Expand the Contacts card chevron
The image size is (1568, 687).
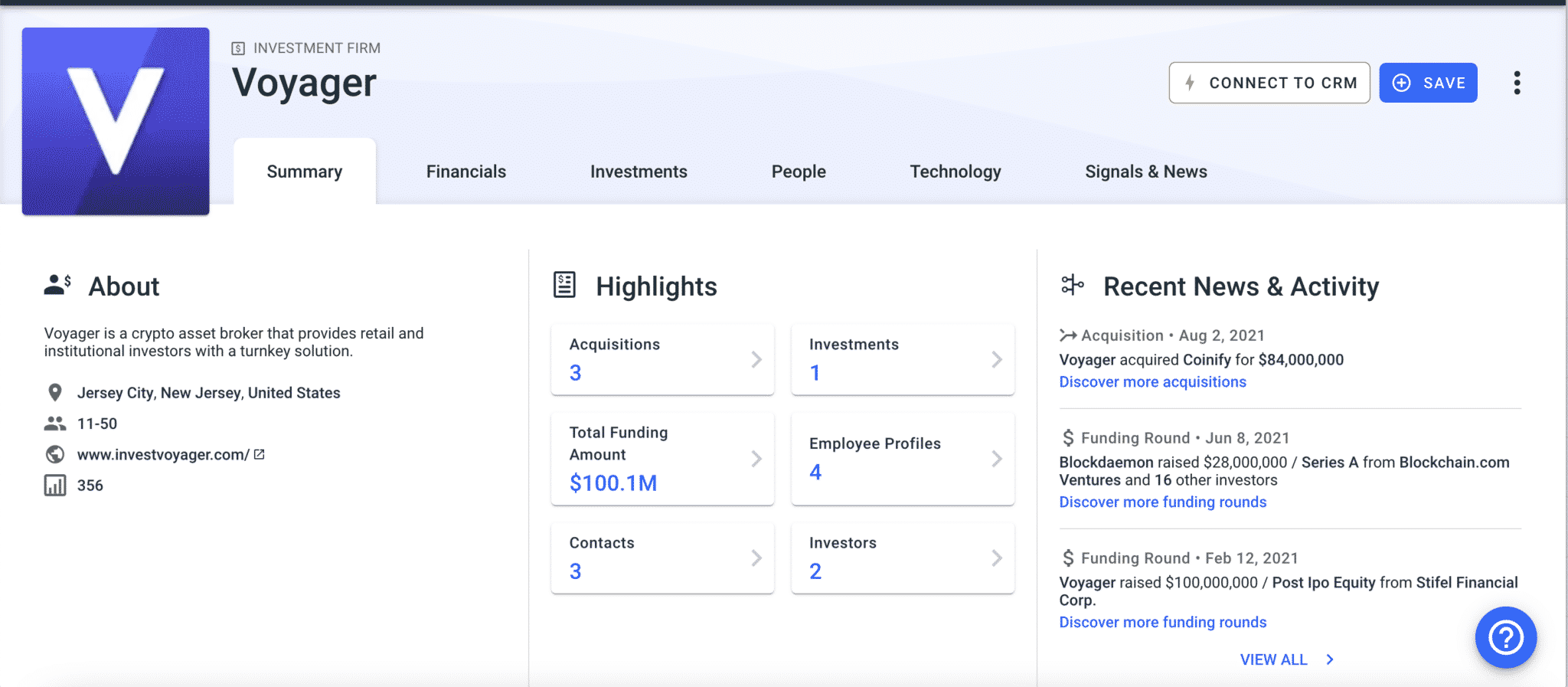coord(756,558)
